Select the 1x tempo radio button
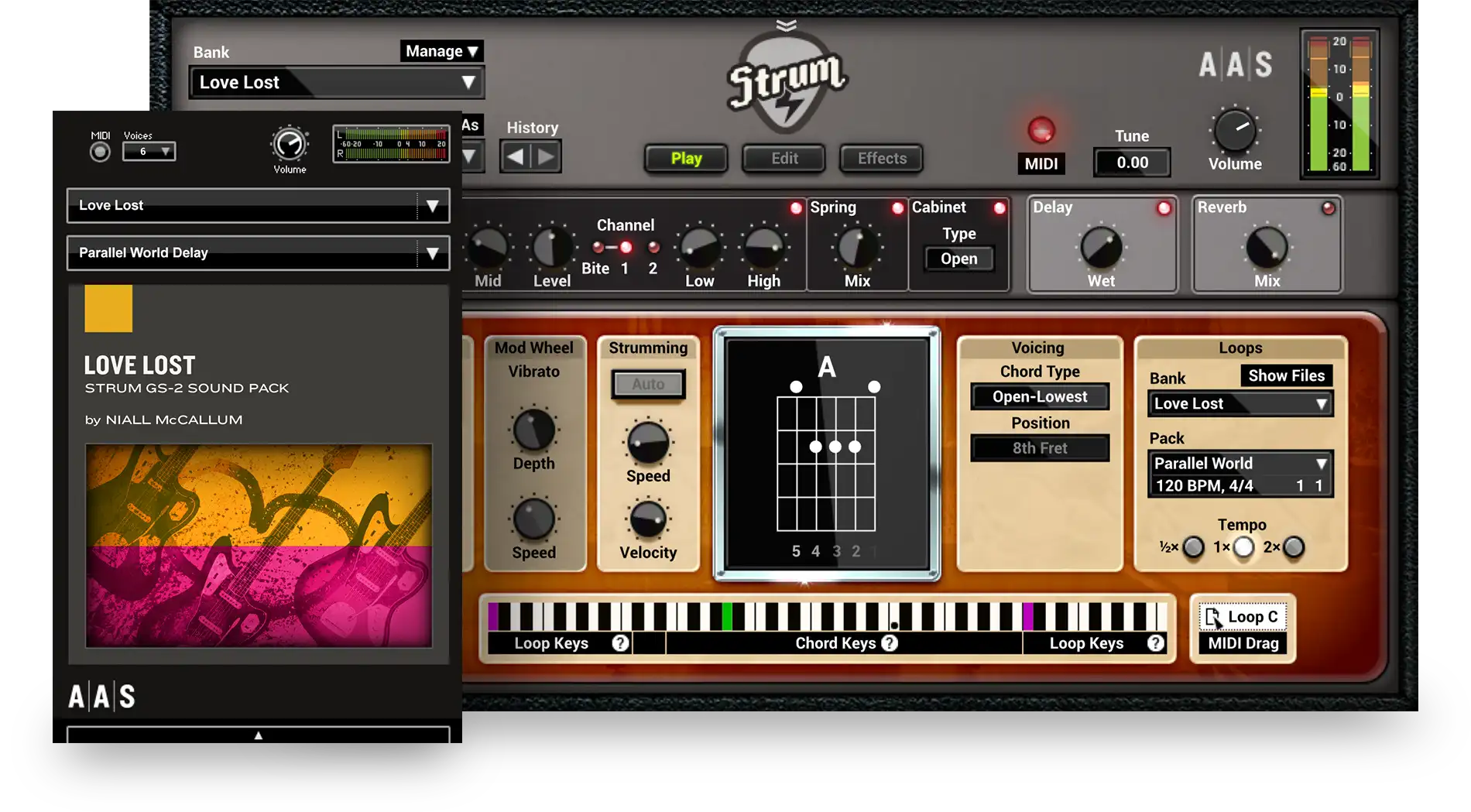 coord(1243,547)
